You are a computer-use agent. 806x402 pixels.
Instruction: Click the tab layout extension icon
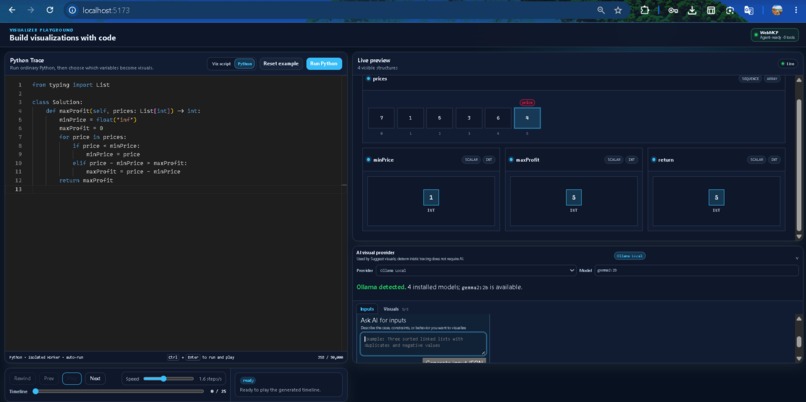click(x=711, y=10)
